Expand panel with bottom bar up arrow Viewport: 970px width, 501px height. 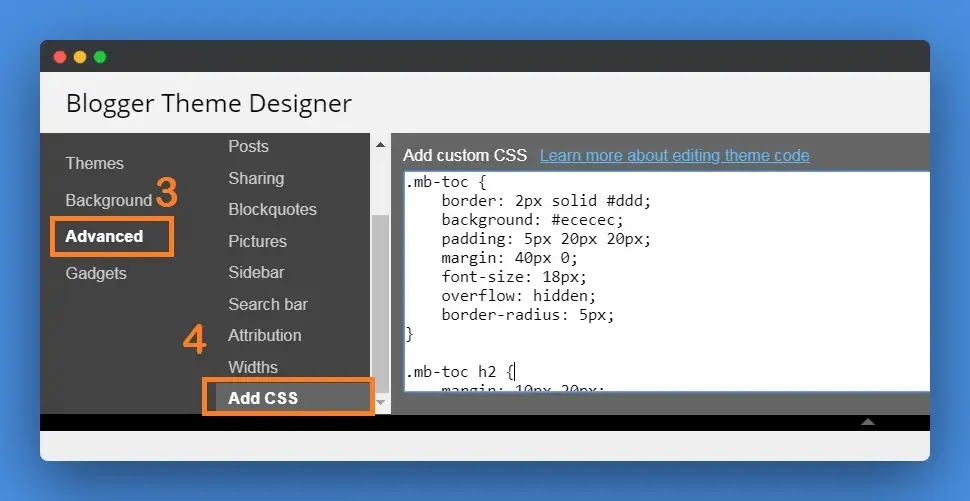point(868,422)
